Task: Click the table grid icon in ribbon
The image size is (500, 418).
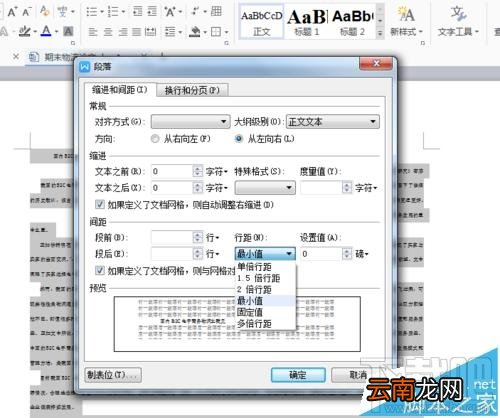Action: click(x=216, y=12)
